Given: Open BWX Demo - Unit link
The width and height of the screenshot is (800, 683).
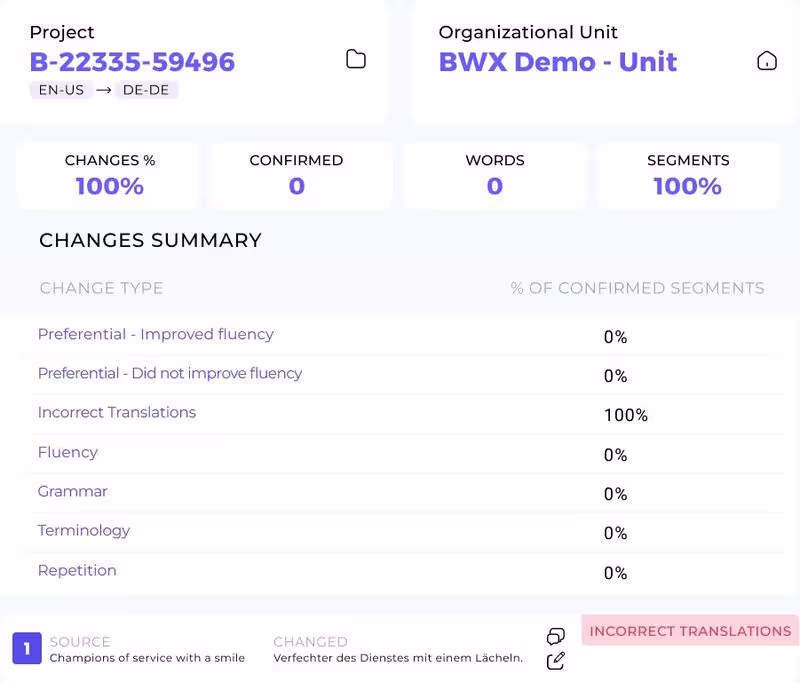Looking at the screenshot, I should [558, 62].
